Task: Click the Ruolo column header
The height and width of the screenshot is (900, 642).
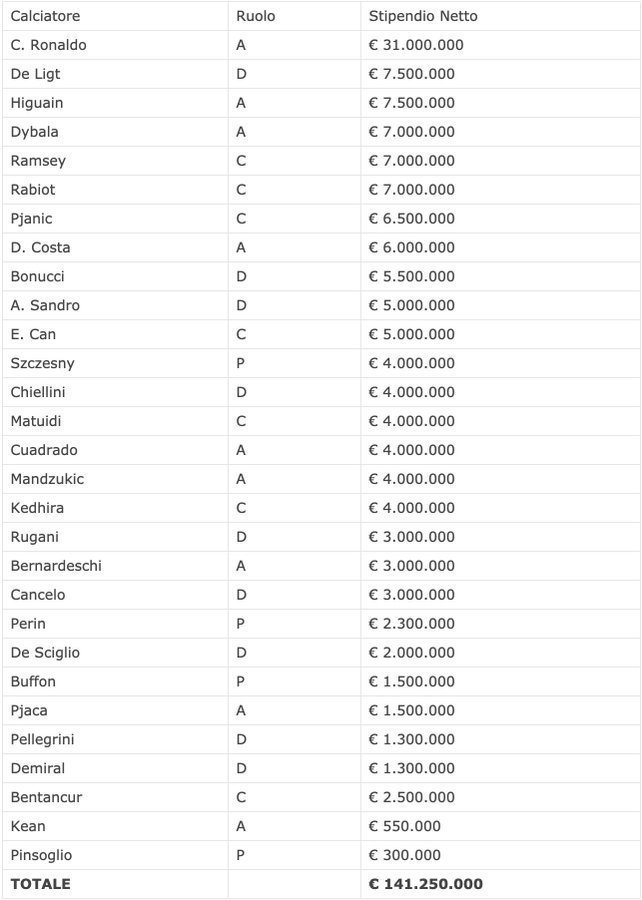Action: [255, 16]
